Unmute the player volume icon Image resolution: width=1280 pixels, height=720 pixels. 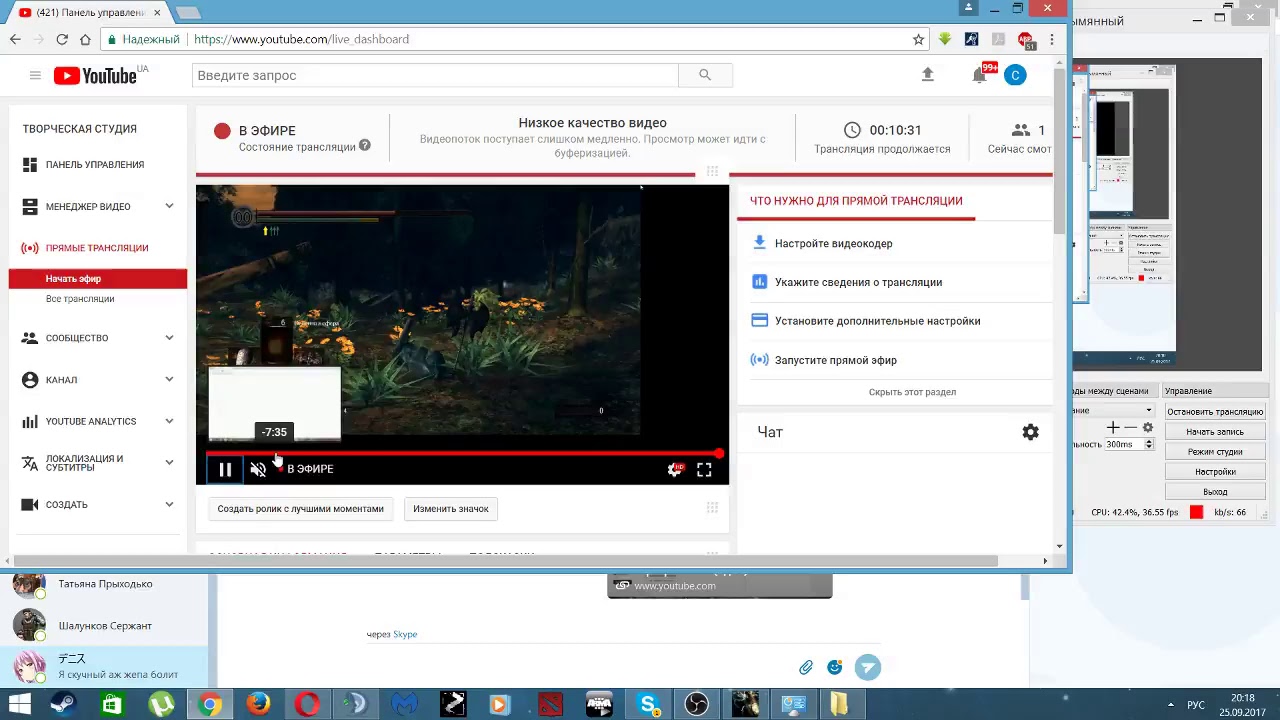[x=258, y=469]
